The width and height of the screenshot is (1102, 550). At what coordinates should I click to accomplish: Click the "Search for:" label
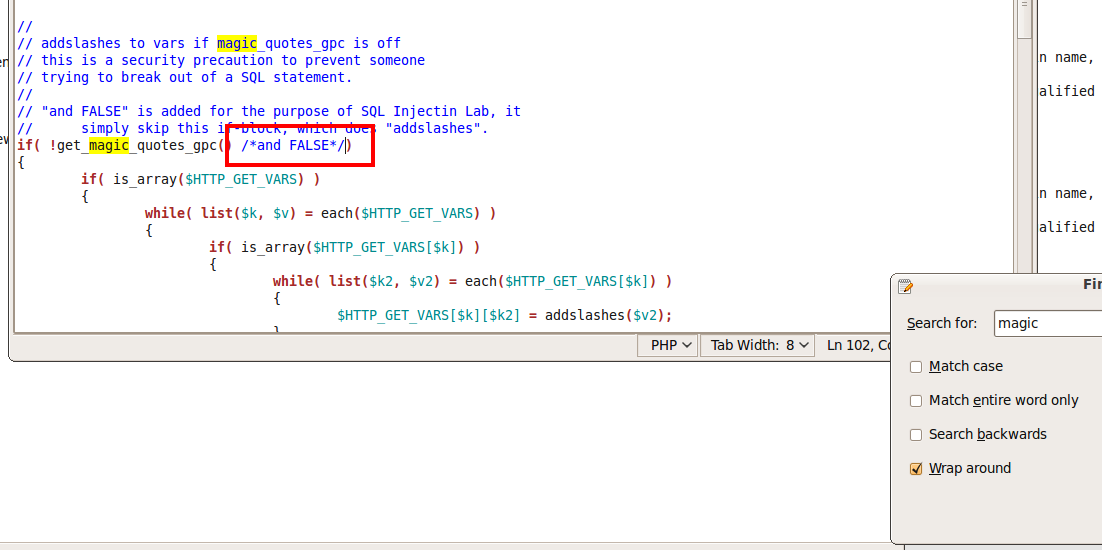click(941, 323)
